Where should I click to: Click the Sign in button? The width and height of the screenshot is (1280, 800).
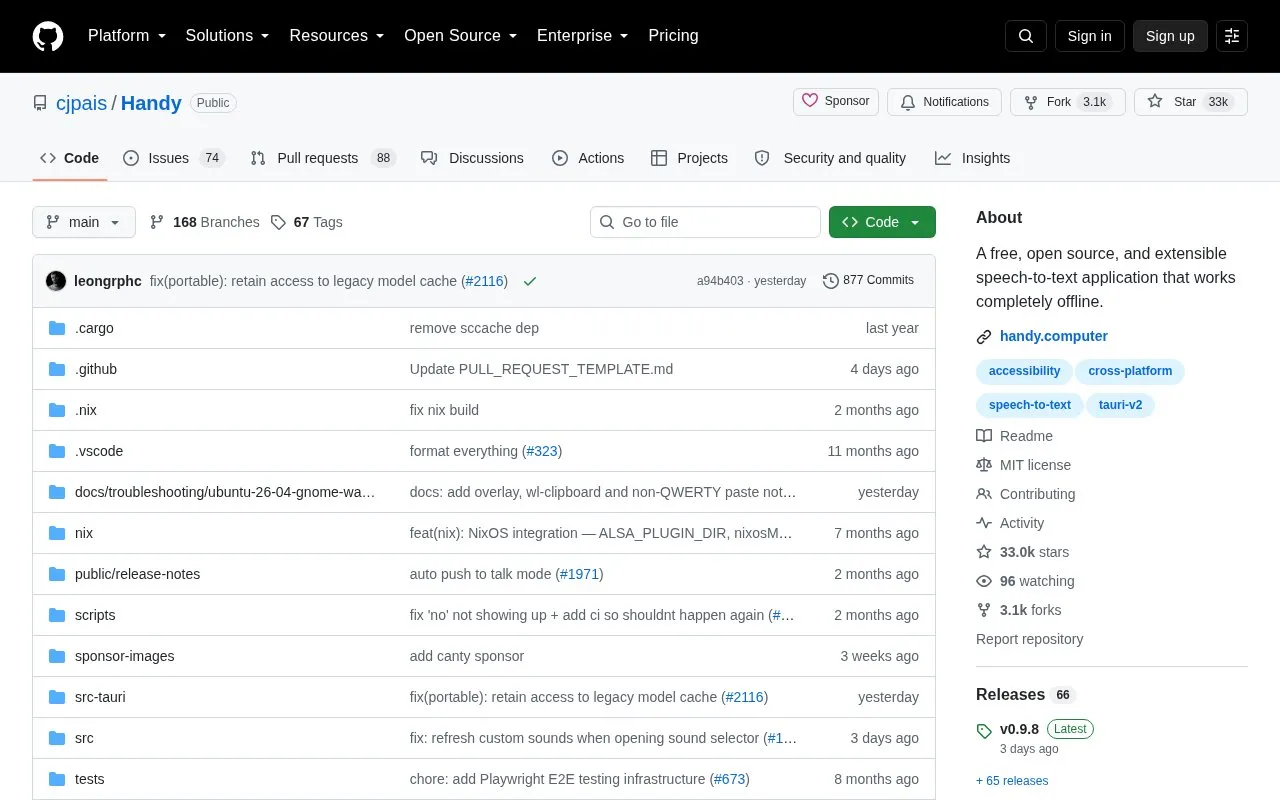tap(1089, 36)
